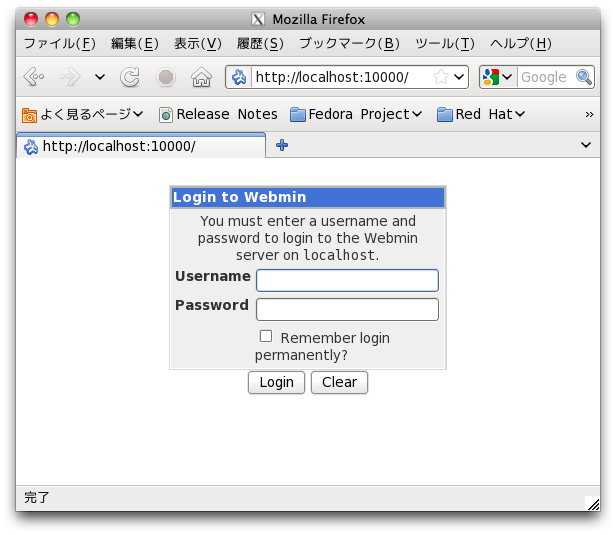Open the ツール(T) menu
The width and height of the screenshot is (616, 535).
click(444, 43)
